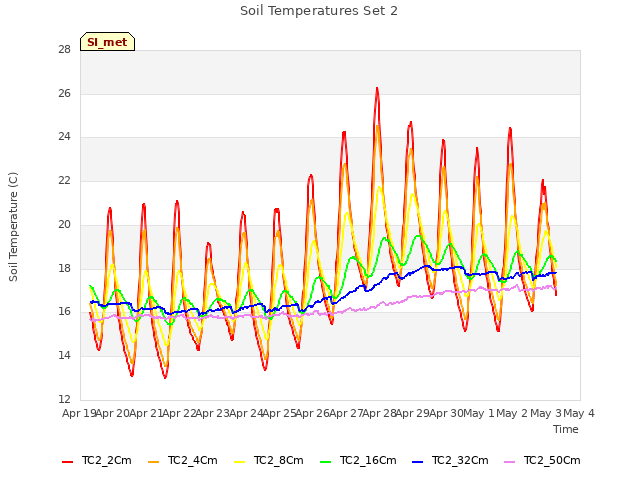Image resolution: width=640 pixels, height=480 pixels.
Task: Click the violet TC2_50Cm legend swatch
Action: 510,462
